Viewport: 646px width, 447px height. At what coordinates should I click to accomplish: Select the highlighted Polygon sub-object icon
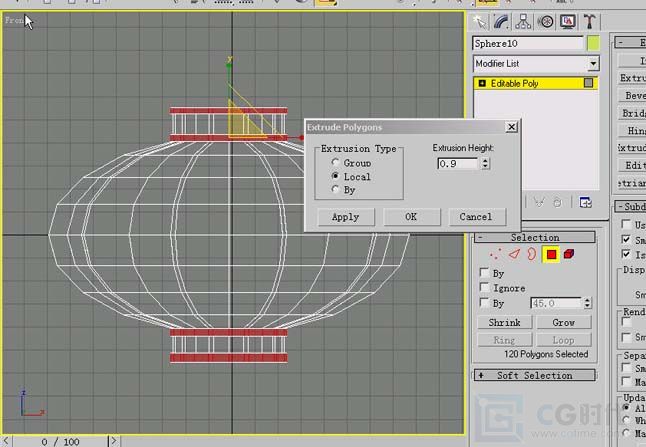(x=551, y=255)
